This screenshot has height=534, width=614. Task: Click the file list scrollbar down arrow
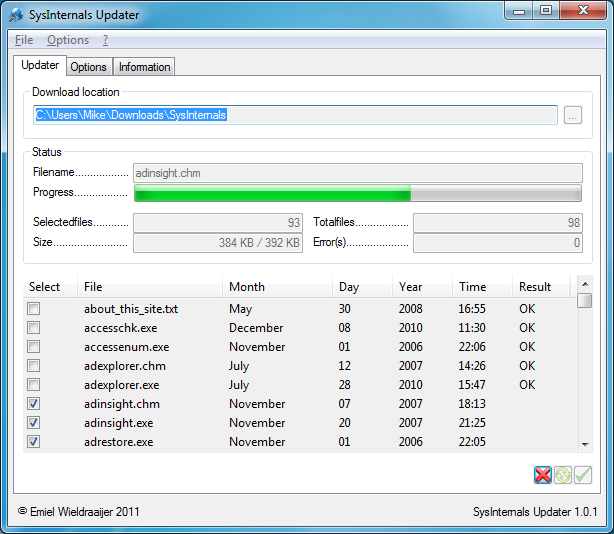(585, 444)
